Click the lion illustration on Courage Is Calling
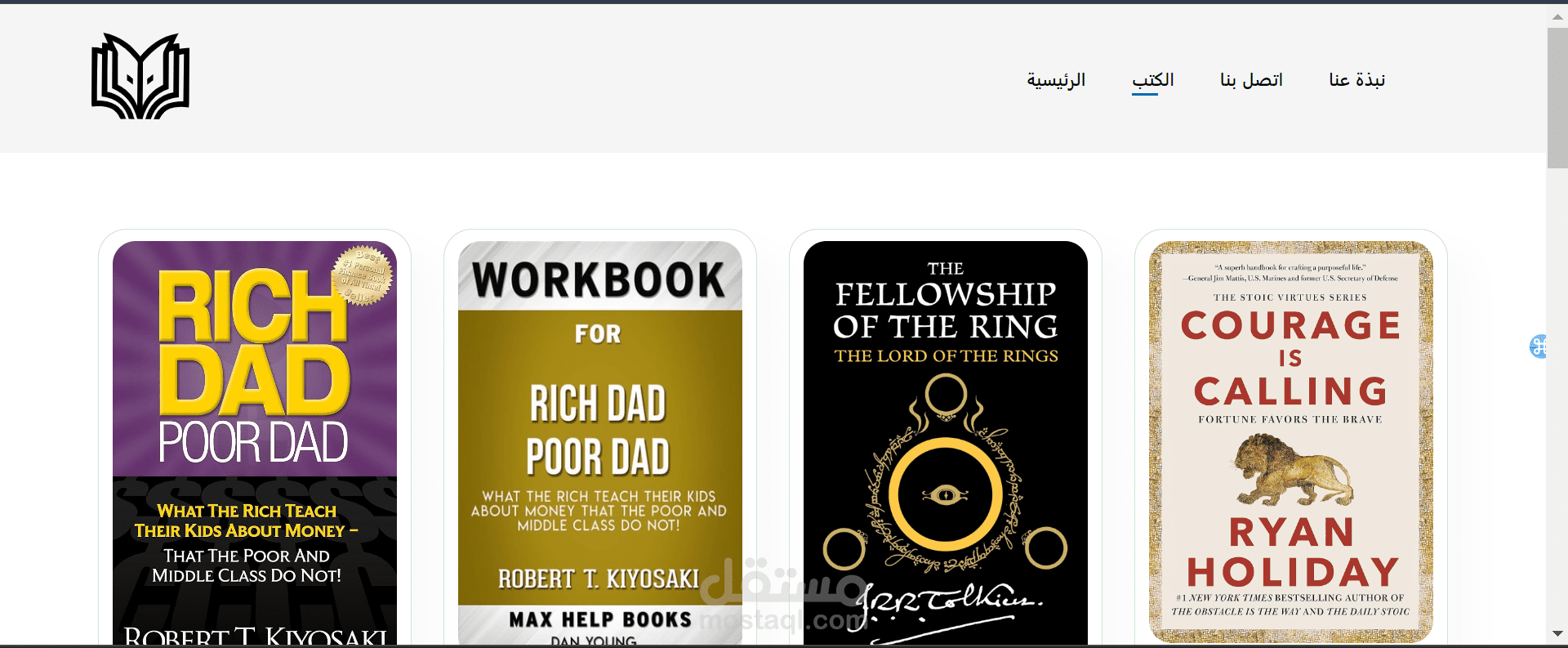 pyautogui.click(x=1293, y=470)
